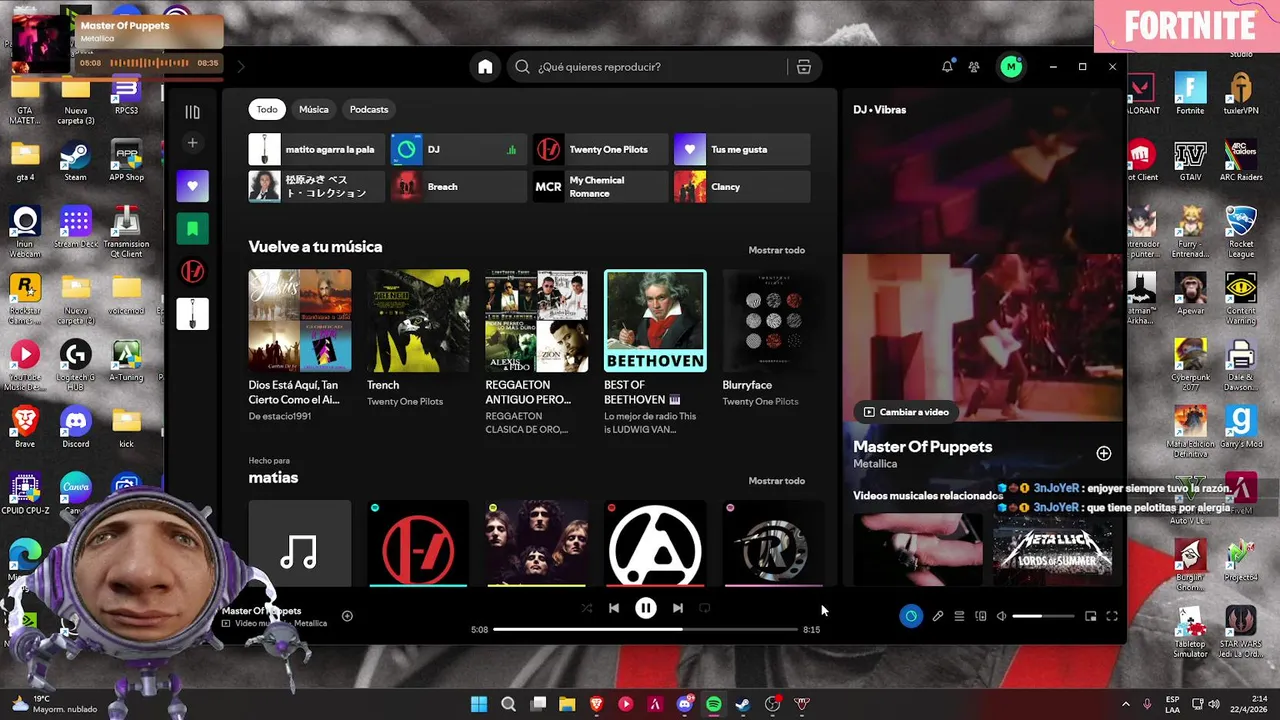The image size is (1280, 720).
Task: Skip to next track
Action: tap(678, 608)
